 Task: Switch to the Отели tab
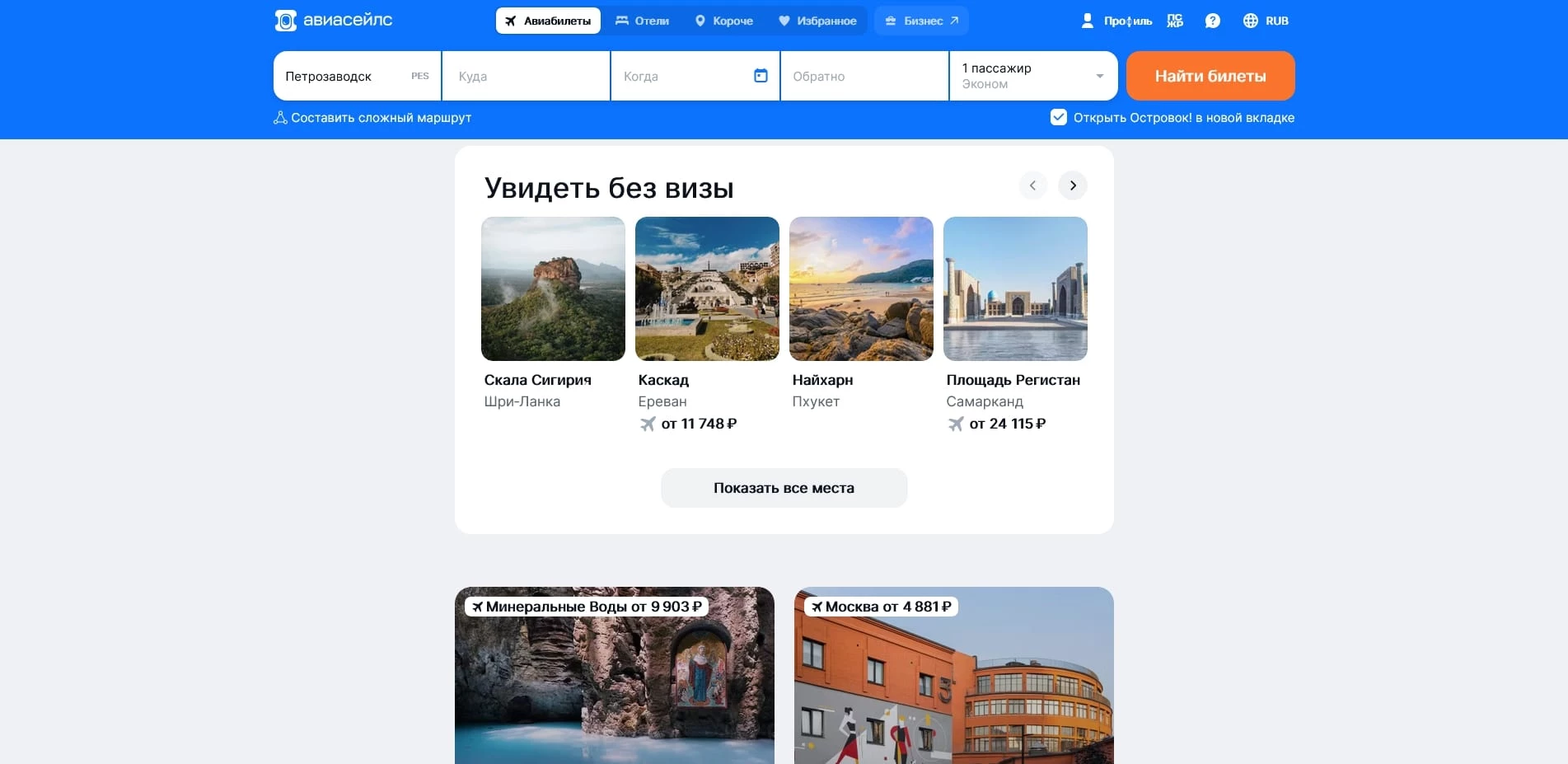[644, 21]
